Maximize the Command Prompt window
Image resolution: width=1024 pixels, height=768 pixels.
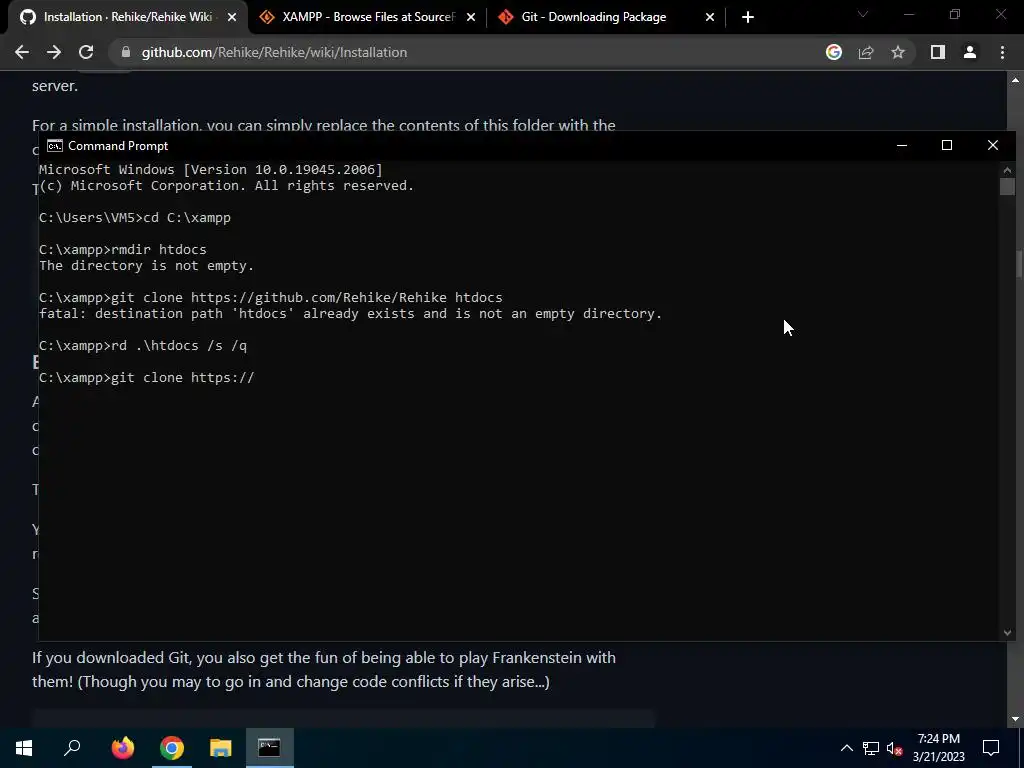[x=947, y=145]
